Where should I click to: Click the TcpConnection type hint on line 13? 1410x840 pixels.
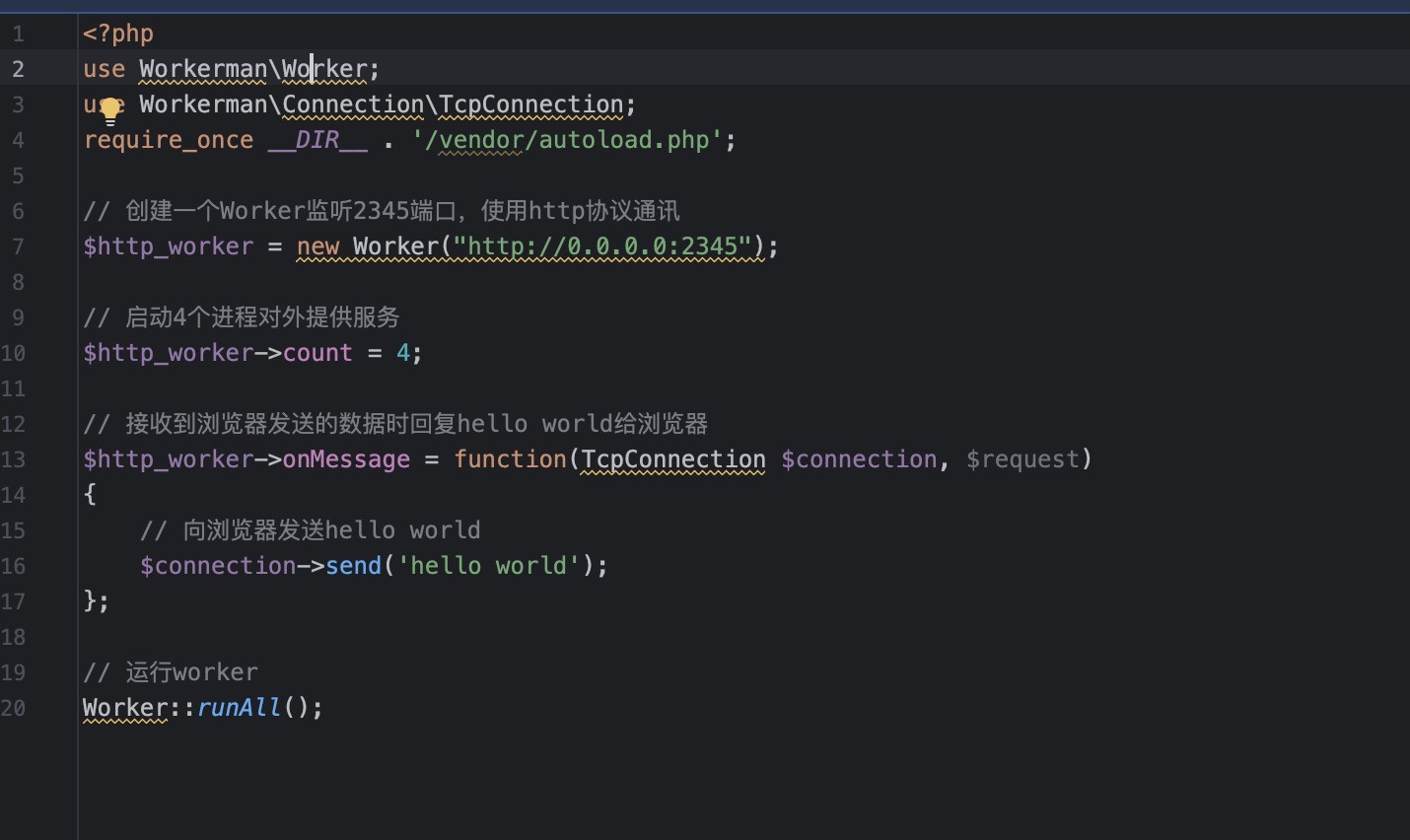(673, 459)
